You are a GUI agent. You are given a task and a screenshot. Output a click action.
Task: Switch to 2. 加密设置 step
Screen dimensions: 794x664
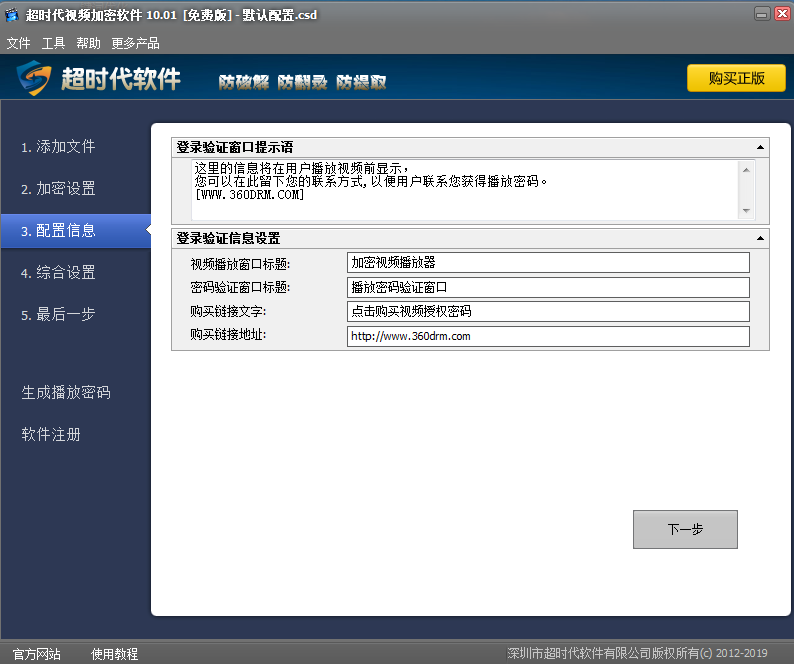(59, 189)
